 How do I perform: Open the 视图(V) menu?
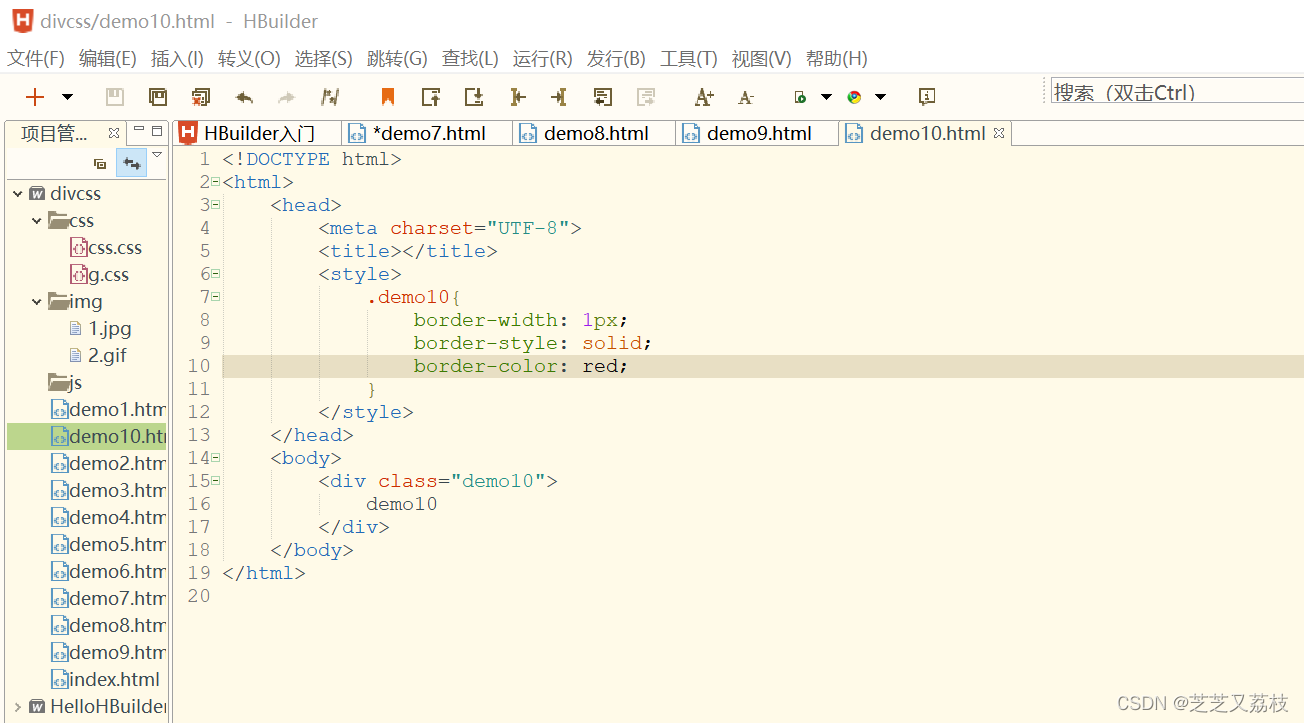point(762,59)
